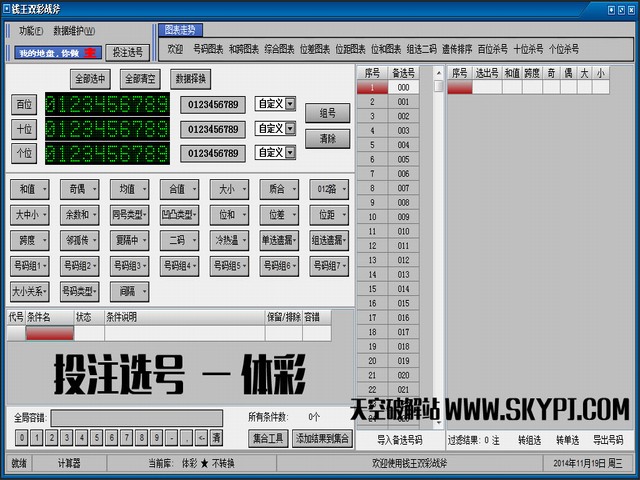Click 导入备选号码 below the number list
The image size is (640, 480).
399,439
